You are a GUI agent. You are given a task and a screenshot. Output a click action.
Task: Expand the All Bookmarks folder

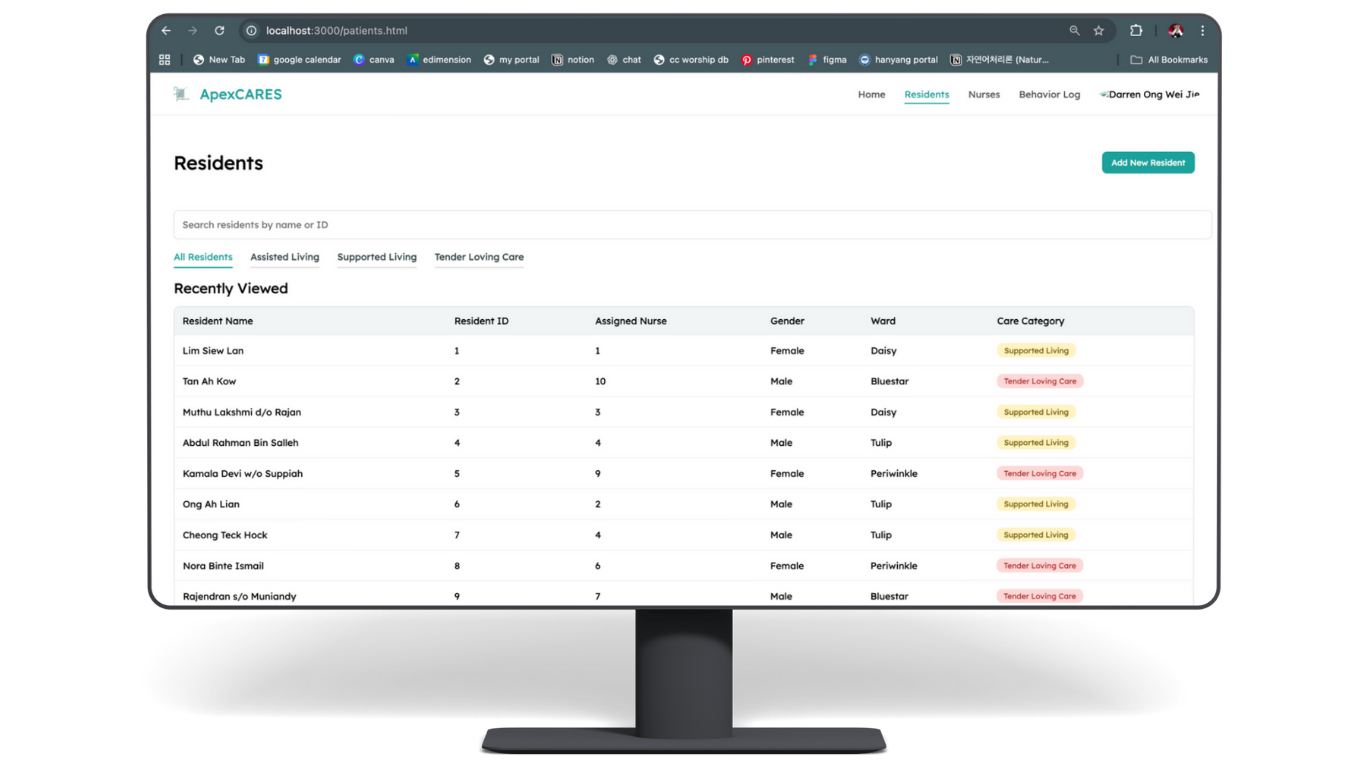(1168, 60)
